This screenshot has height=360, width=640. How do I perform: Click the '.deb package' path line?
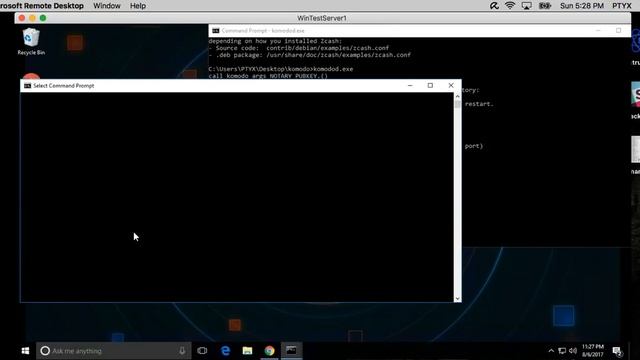(x=309, y=55)
